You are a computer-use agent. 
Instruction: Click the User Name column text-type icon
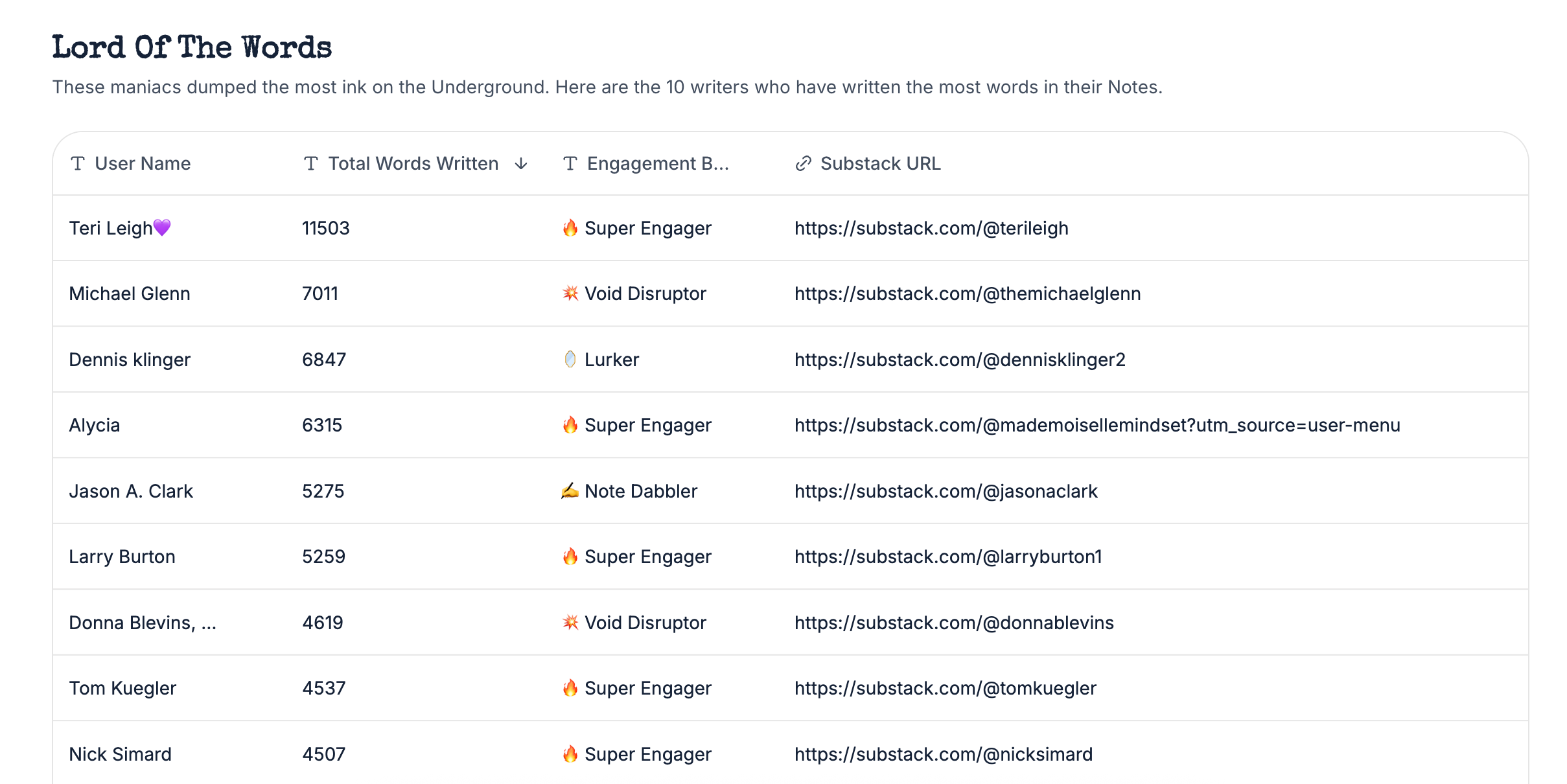coord(78,163)
